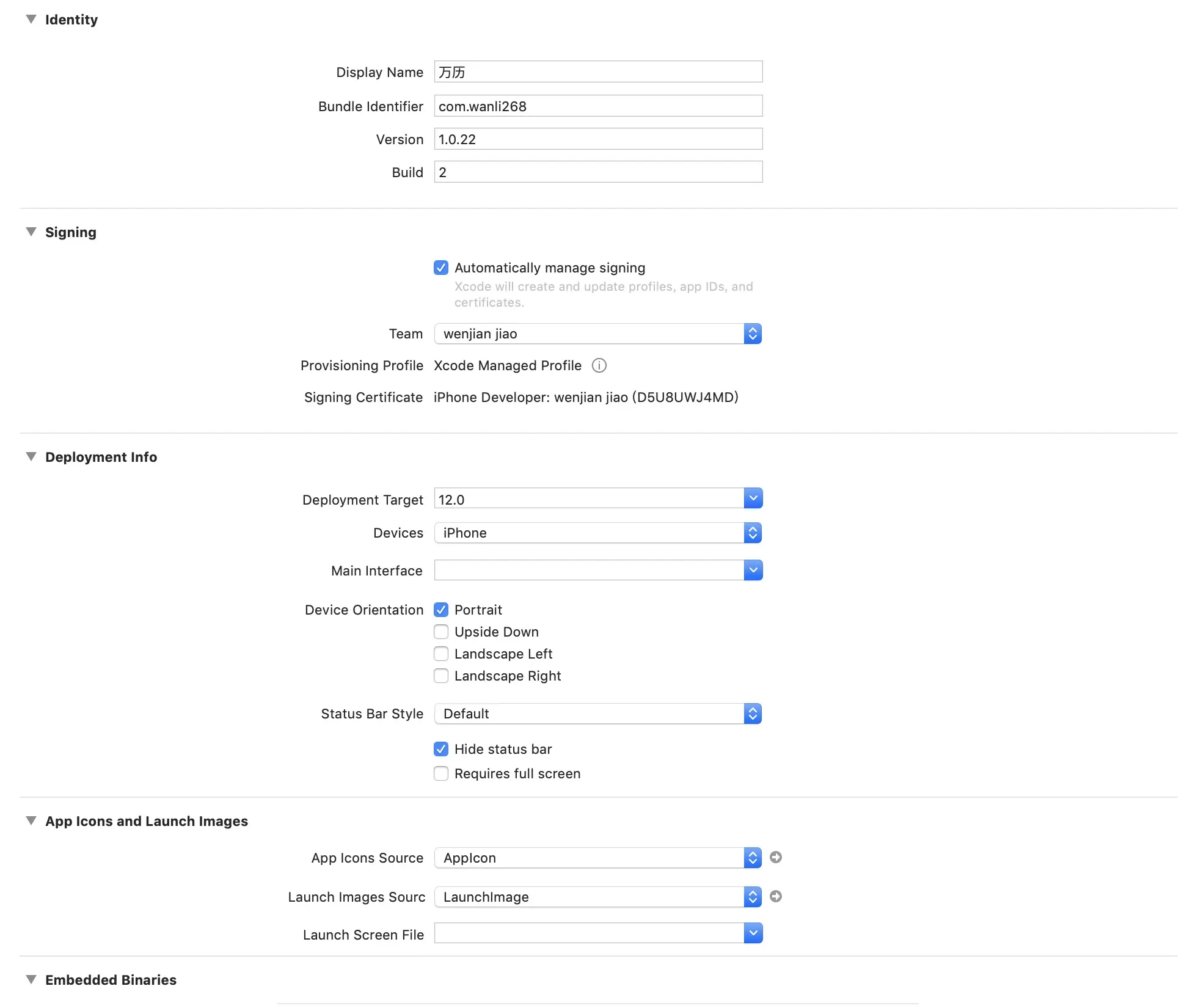Click the Provisioning Profile info icon
The image size is (1190, 1008).
pyautogui.click(x=599, y=365)
